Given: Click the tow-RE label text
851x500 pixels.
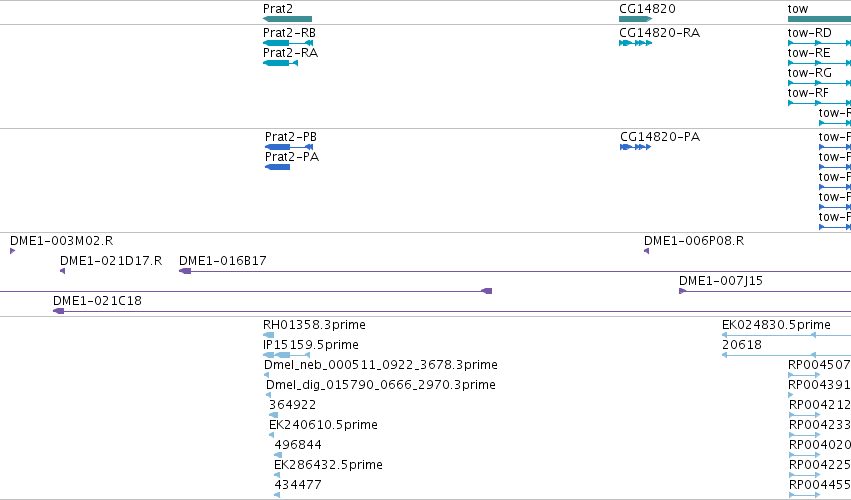Looking at the screenshot, I should click(809, 53).
